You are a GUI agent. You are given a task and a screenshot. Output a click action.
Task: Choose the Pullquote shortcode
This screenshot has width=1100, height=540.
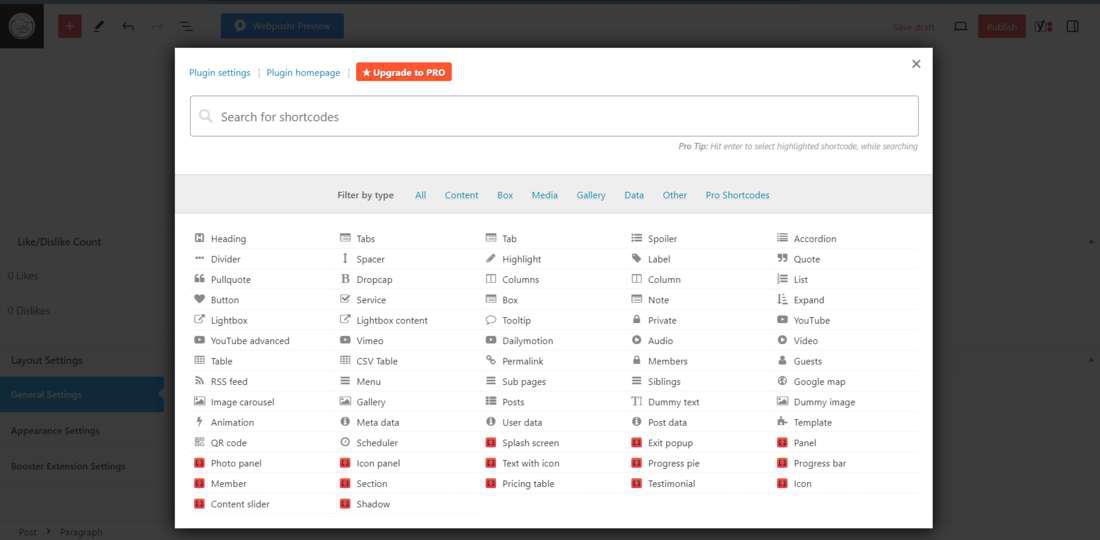tap(222, 279)
